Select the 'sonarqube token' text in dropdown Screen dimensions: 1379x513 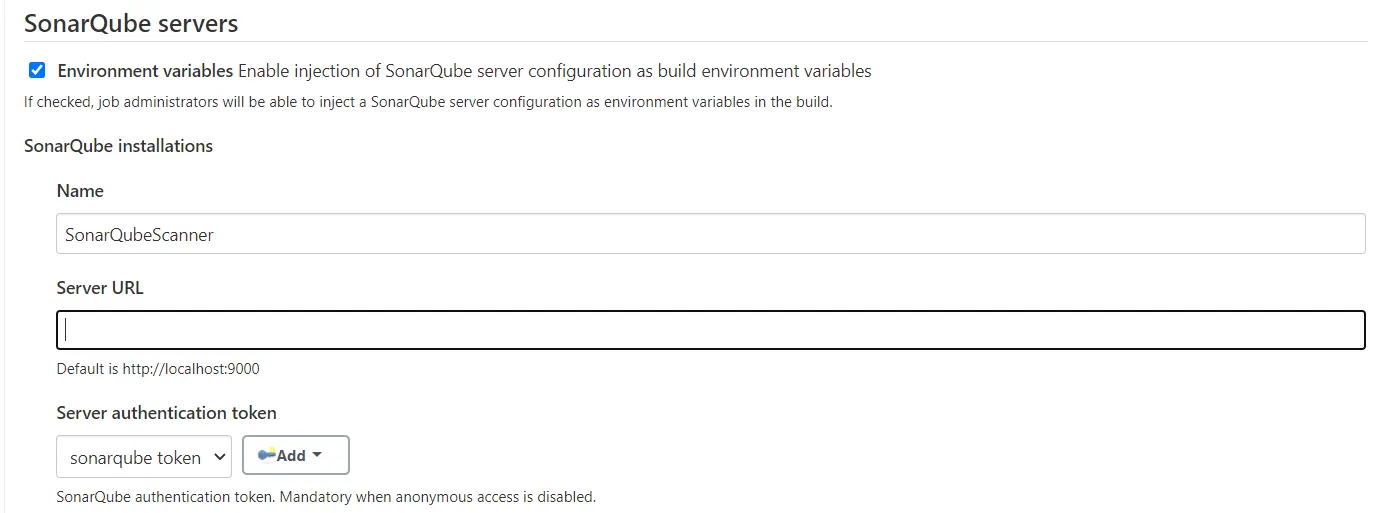coord(135,458)
